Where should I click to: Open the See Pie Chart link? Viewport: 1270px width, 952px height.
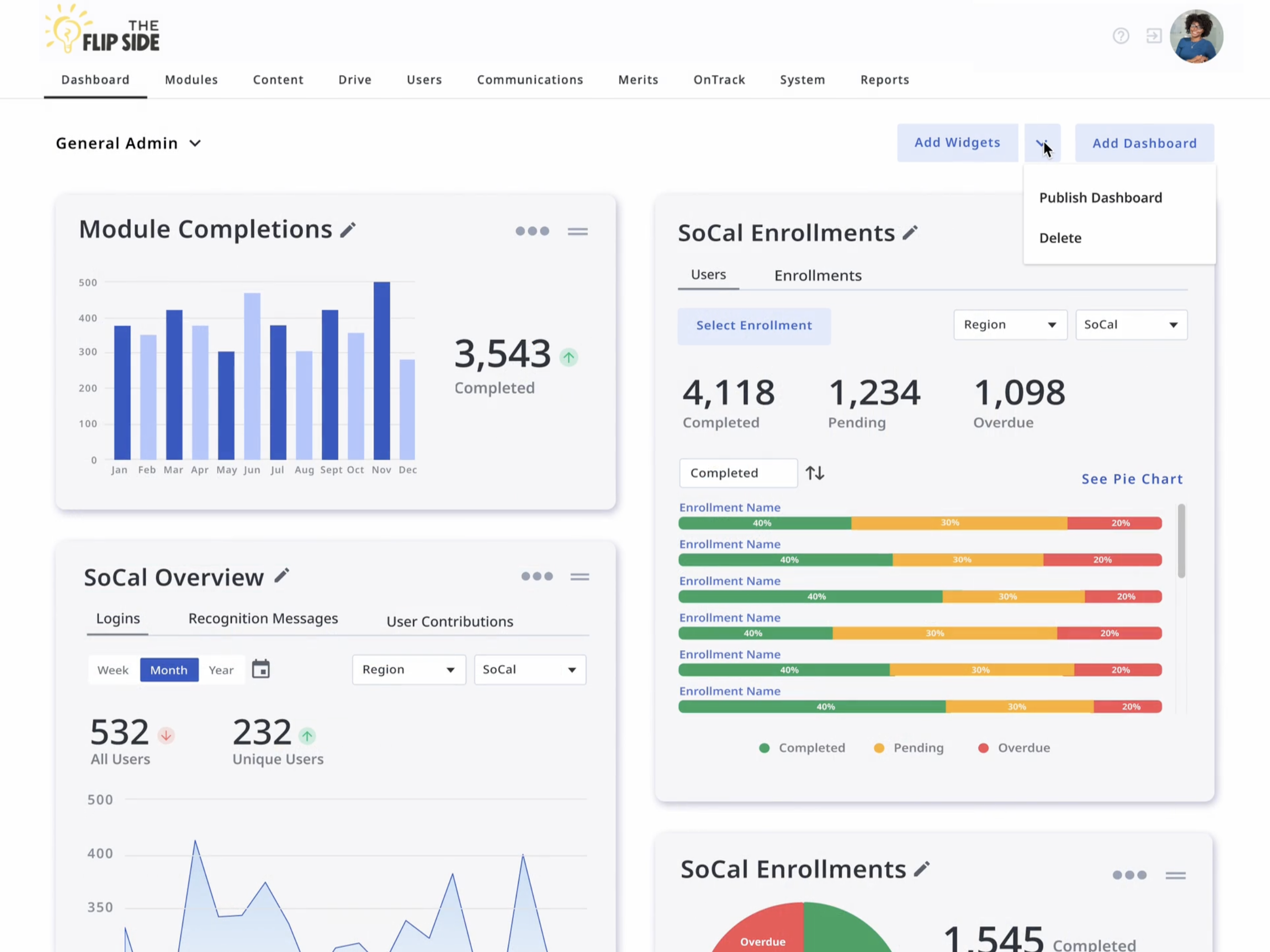(x=1132, y=479)
